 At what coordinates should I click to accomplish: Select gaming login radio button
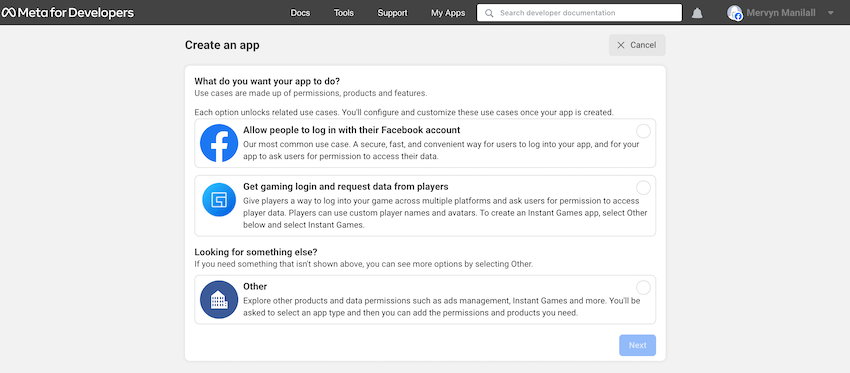(643, 188)
